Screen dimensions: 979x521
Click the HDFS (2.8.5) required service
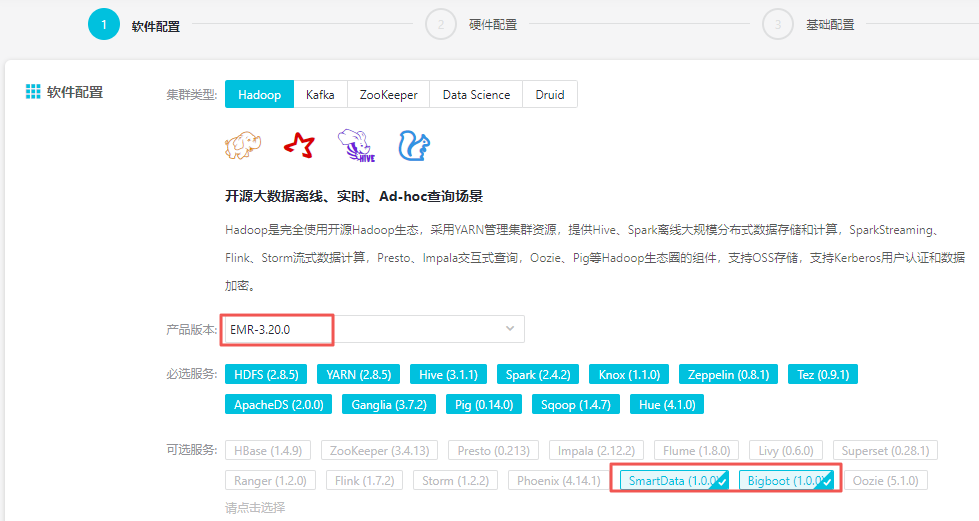[266, 374]
